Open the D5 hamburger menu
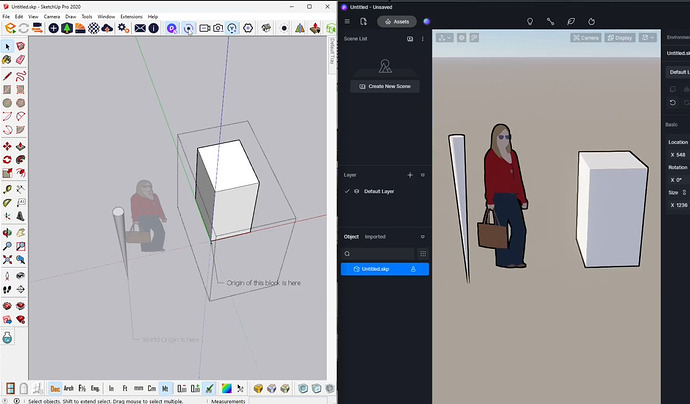Image resolution: width=690 pixels, height=404 pixels. point(347,21)
